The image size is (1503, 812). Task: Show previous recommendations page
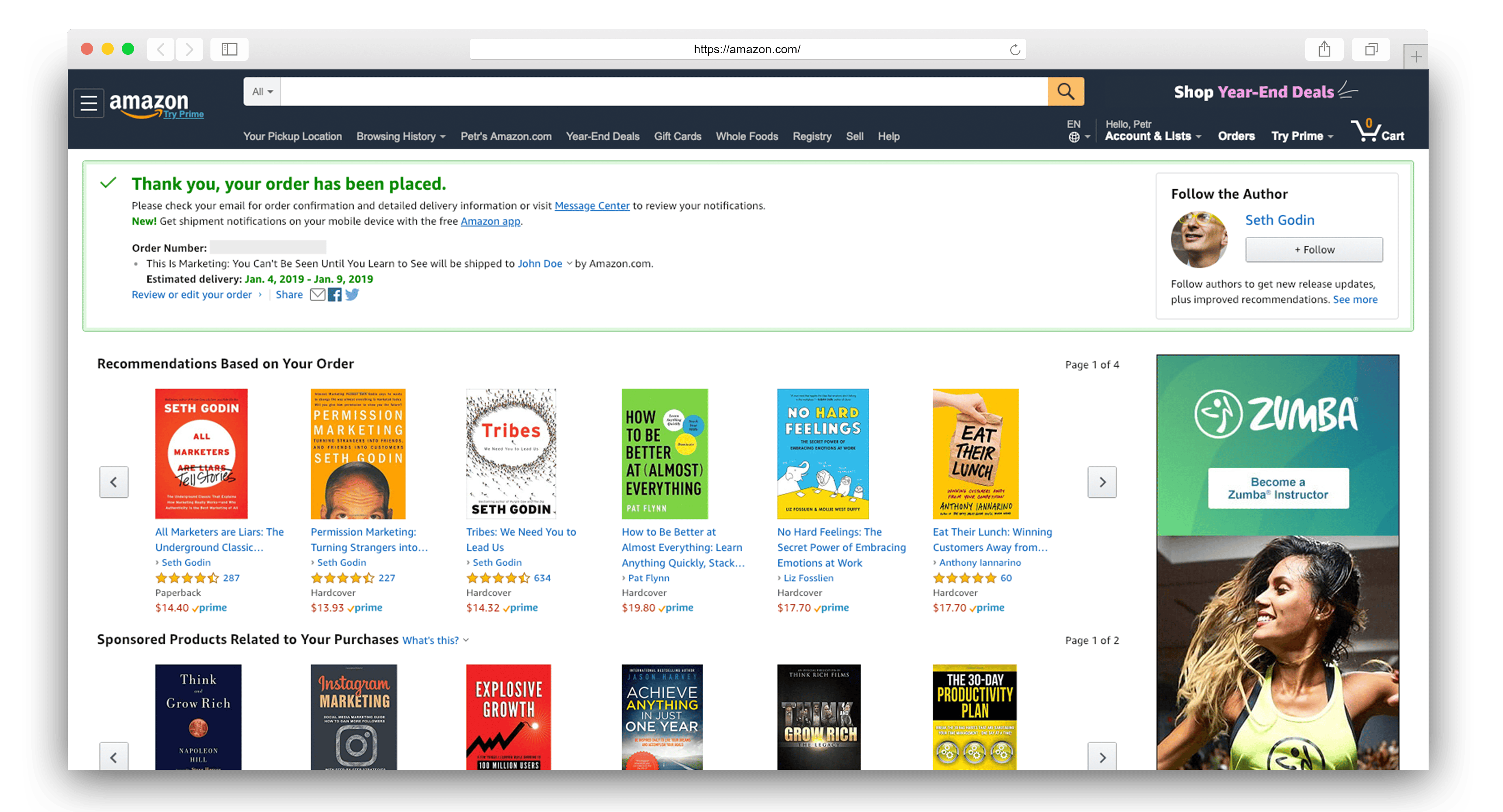(x=114, y=482)
